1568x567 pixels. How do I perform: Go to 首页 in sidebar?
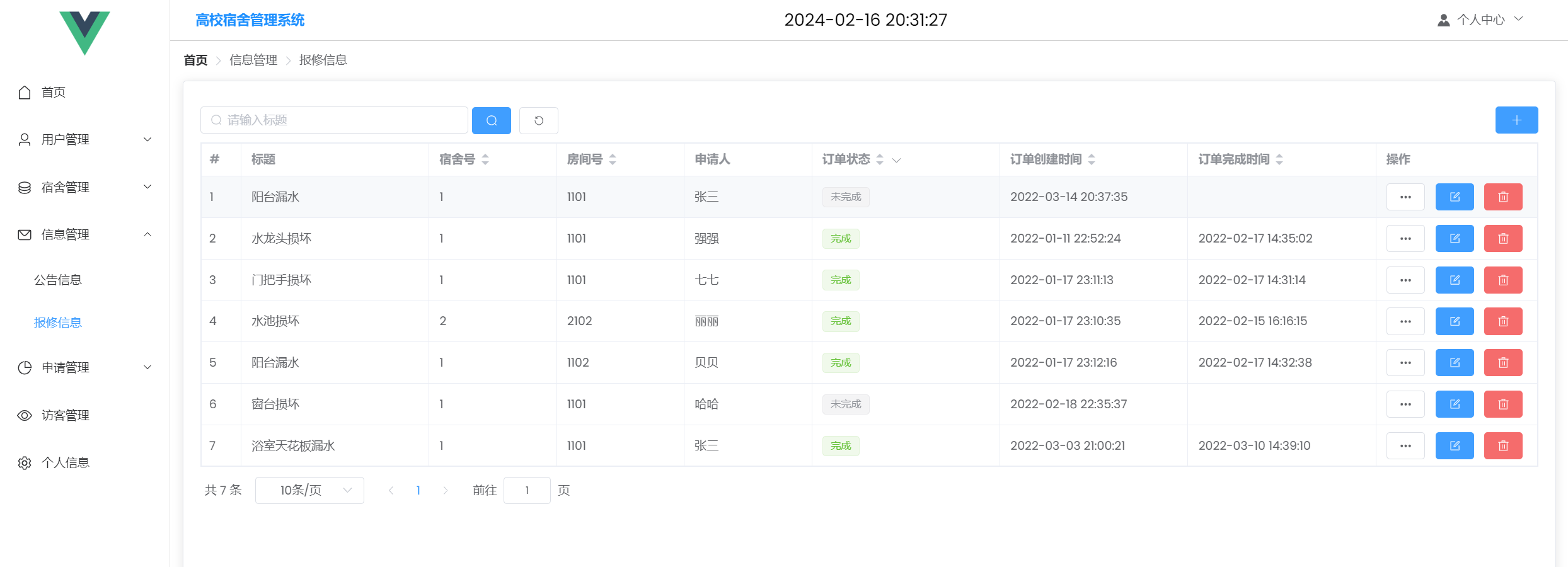84,92
